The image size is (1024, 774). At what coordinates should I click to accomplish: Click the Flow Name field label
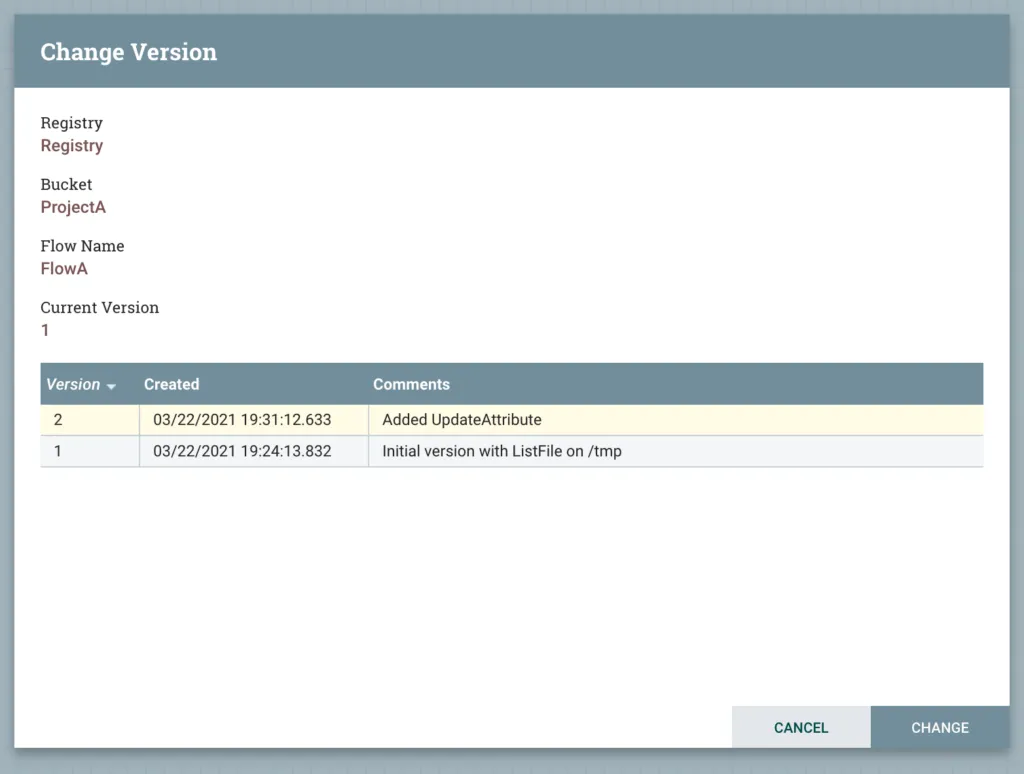tap(82, 246)
